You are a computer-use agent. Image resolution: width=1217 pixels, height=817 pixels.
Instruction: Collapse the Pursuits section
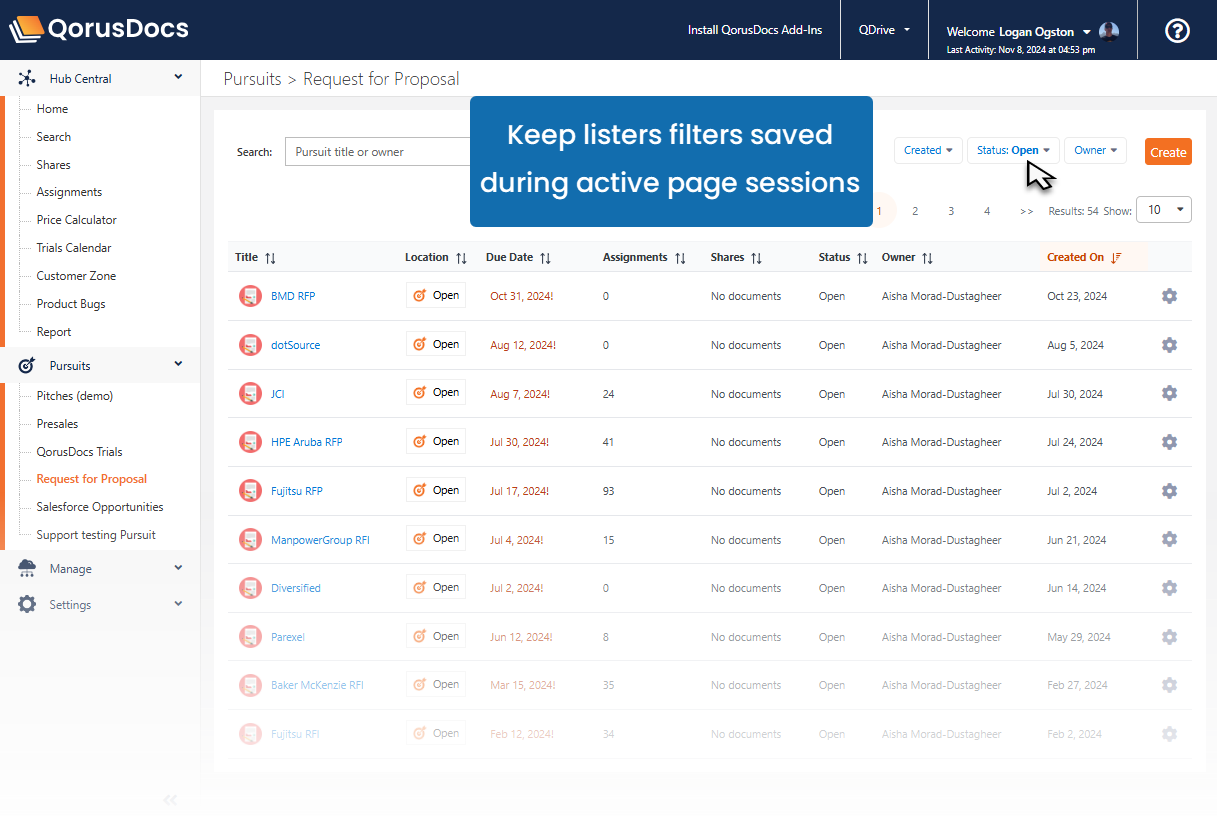tap(178, 364)
